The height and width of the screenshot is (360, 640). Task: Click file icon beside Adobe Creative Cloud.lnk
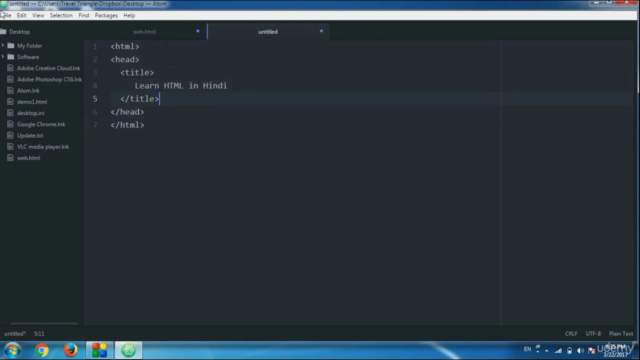tap(11, 68)
